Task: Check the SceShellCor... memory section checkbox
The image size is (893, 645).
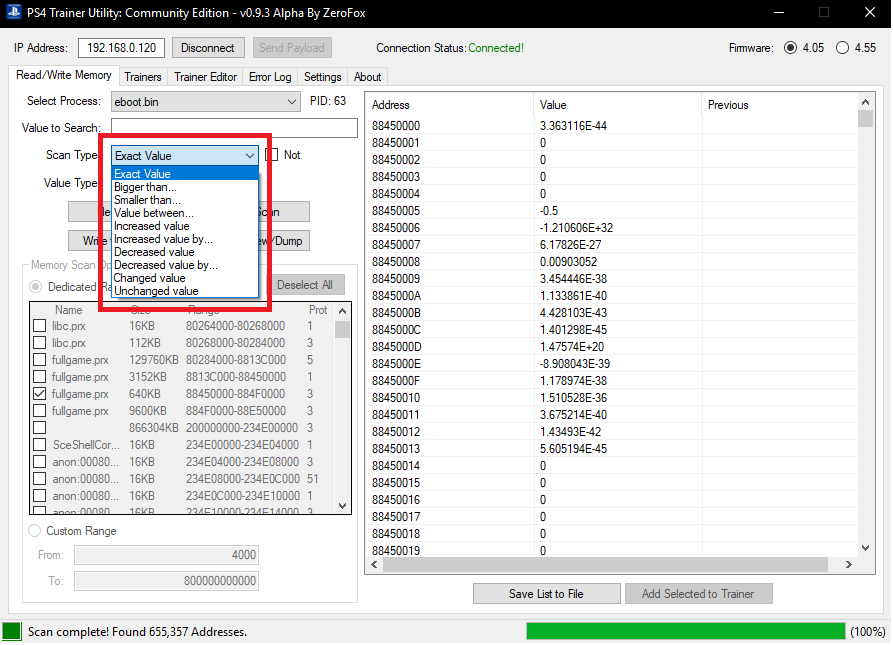Action: pyautogui.click(x=39, y=445)
